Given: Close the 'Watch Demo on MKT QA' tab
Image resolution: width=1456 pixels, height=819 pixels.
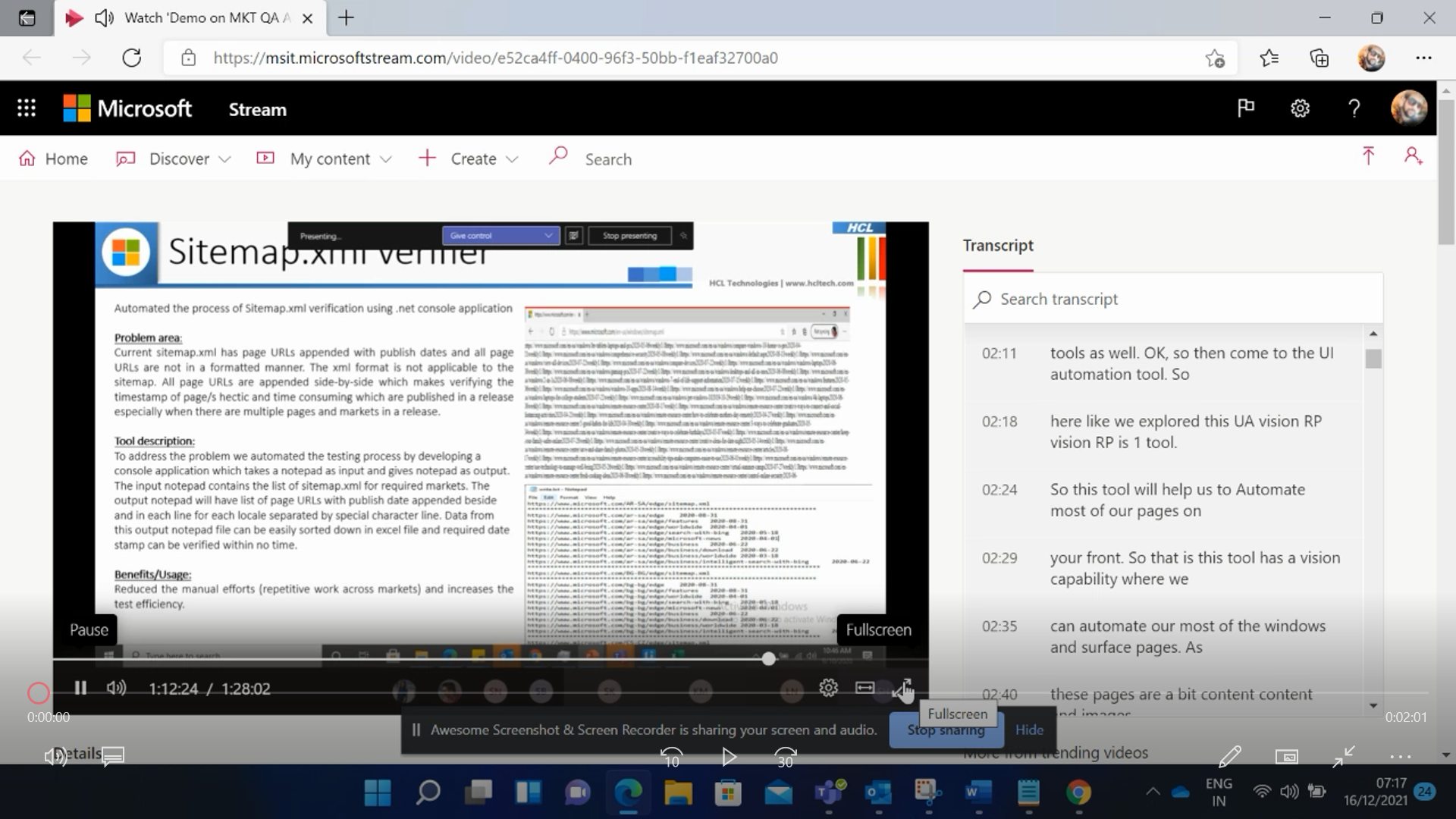Looking at the screenshot, I should (307, 18).
